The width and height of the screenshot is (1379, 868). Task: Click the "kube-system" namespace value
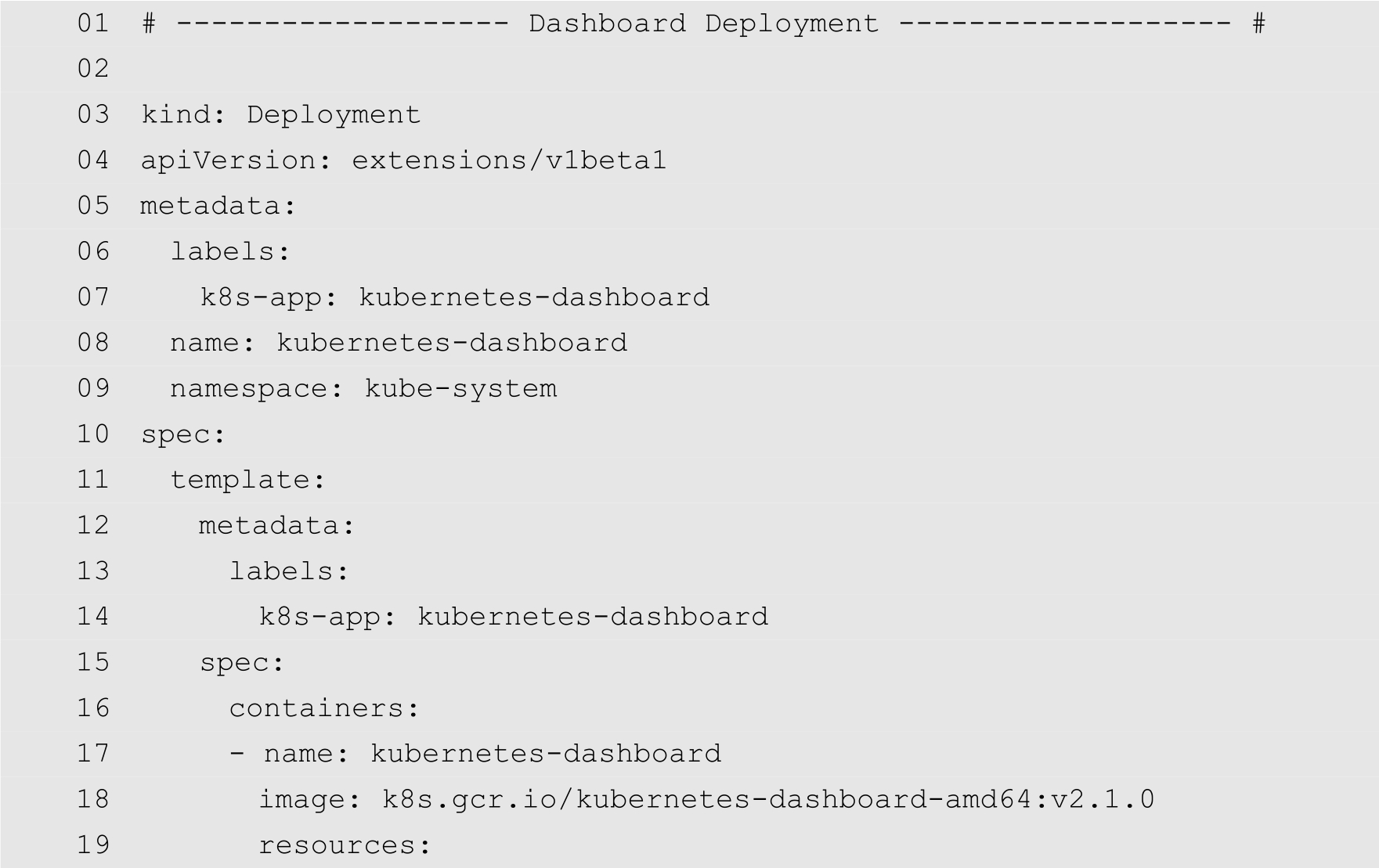point(460,389)
